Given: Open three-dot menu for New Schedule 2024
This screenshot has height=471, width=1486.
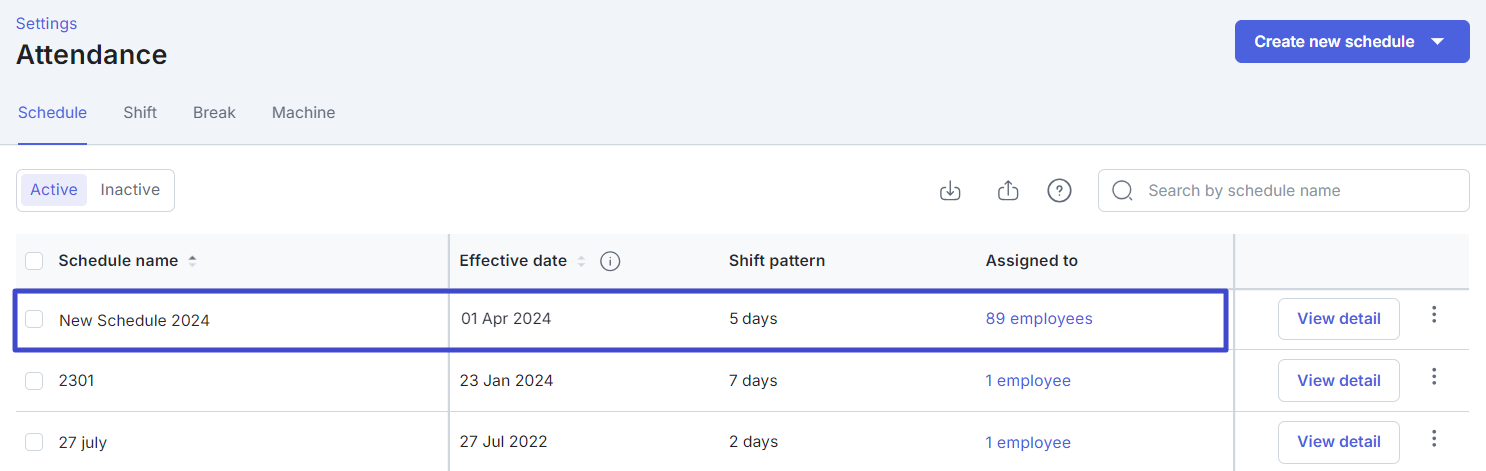Looking at the screenshot, I should point(1434,315).
